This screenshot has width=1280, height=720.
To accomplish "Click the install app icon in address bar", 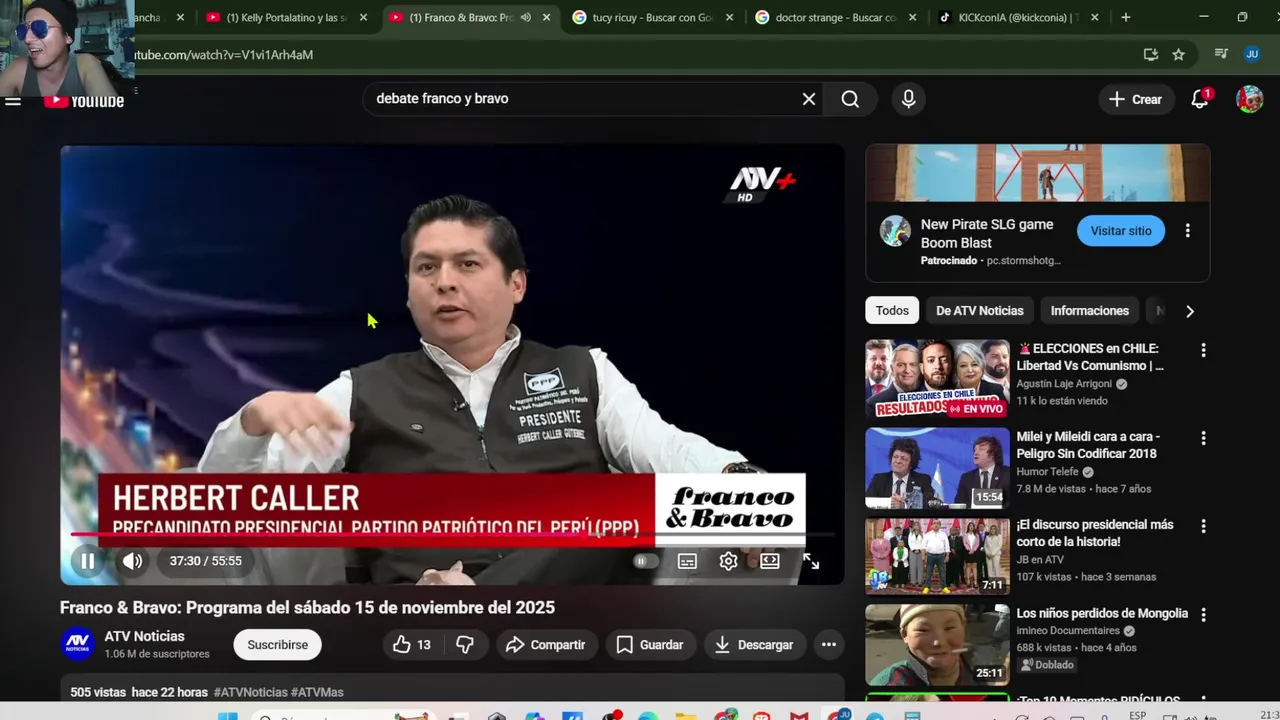I will [1151, 55].
